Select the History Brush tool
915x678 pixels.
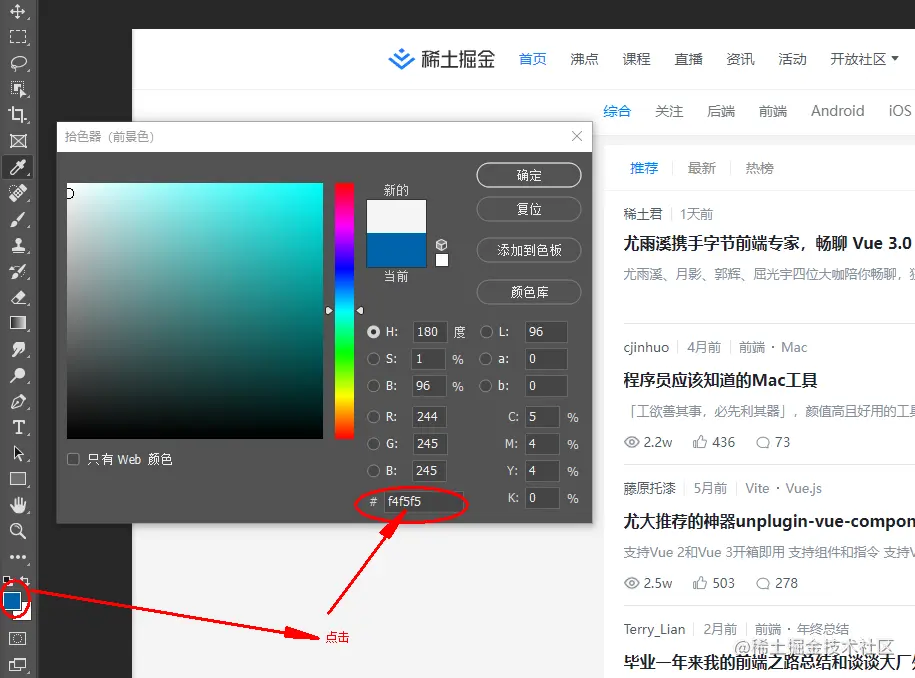point(18,271)
